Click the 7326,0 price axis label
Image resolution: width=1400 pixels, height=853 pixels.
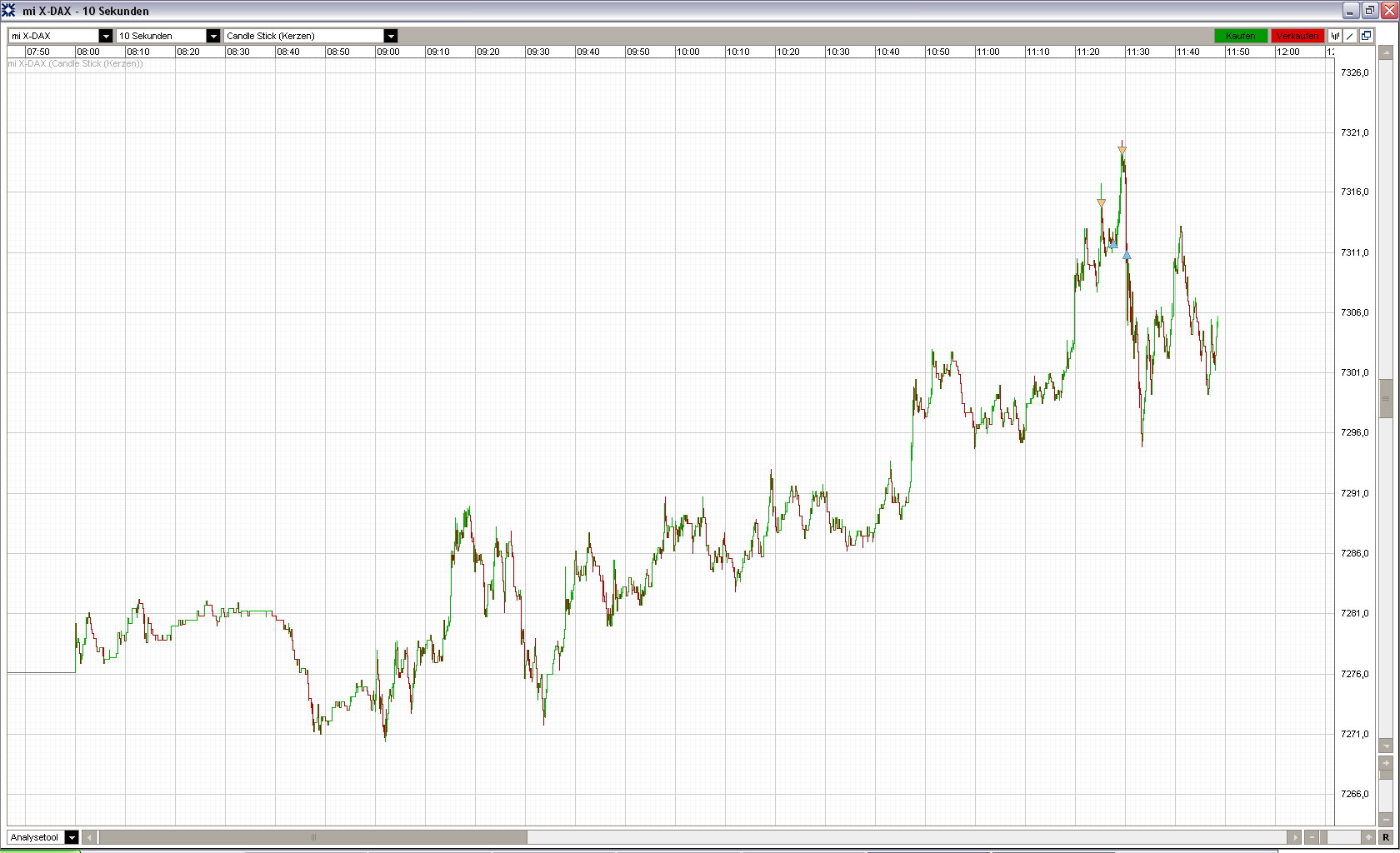[x=1355, y=72]
